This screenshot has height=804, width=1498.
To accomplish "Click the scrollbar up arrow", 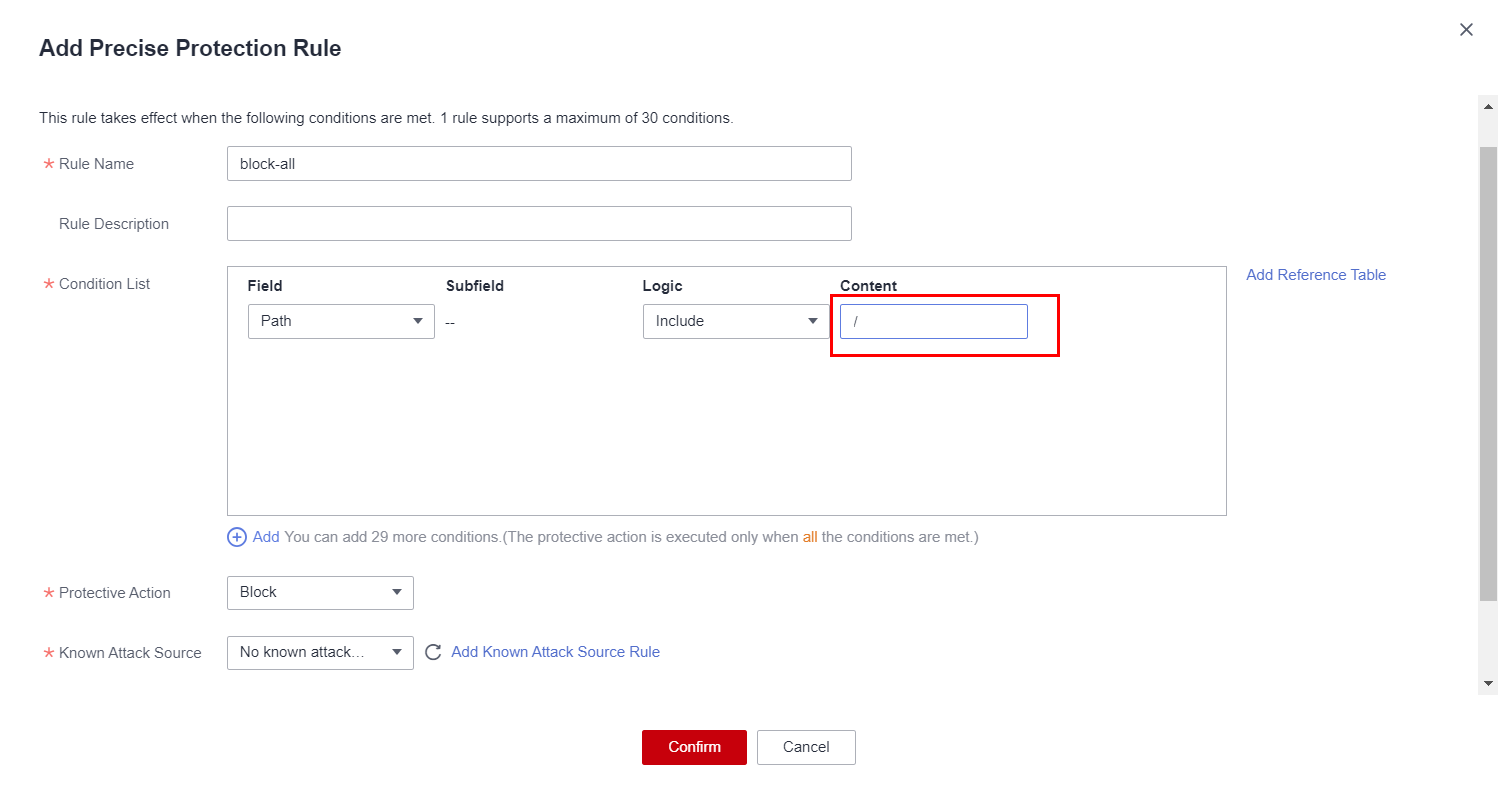I will (x=1488, y=106).
